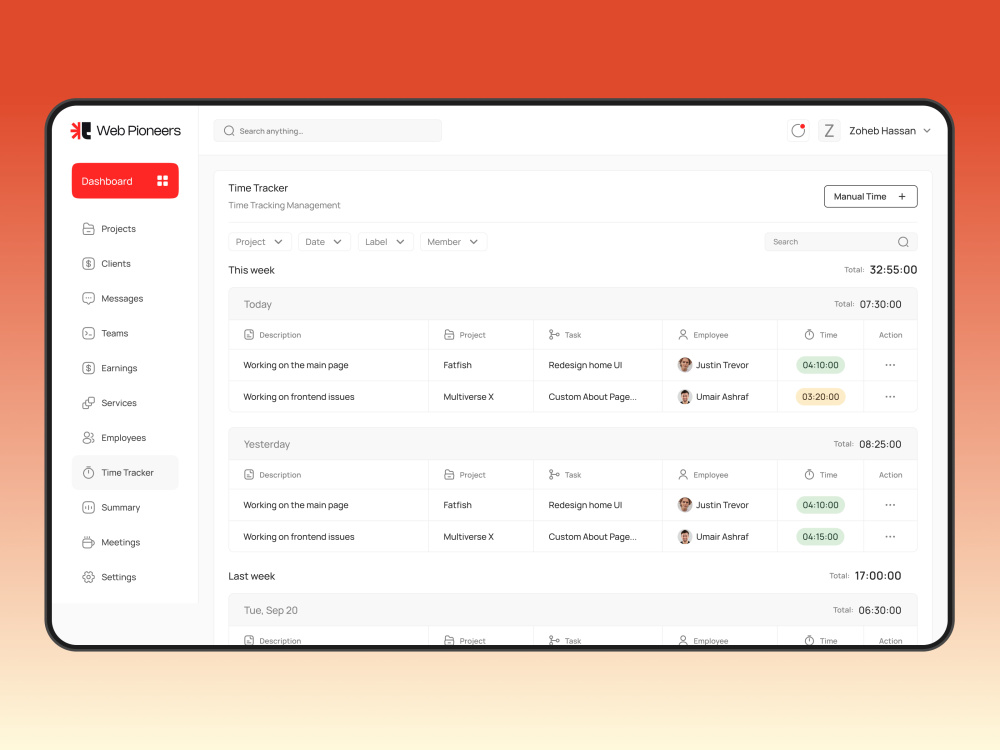Image resolution: width=1000 pixels, height=750 pixels.
Task: Click the Messages chat bubble icon
Action: point(88,298)
